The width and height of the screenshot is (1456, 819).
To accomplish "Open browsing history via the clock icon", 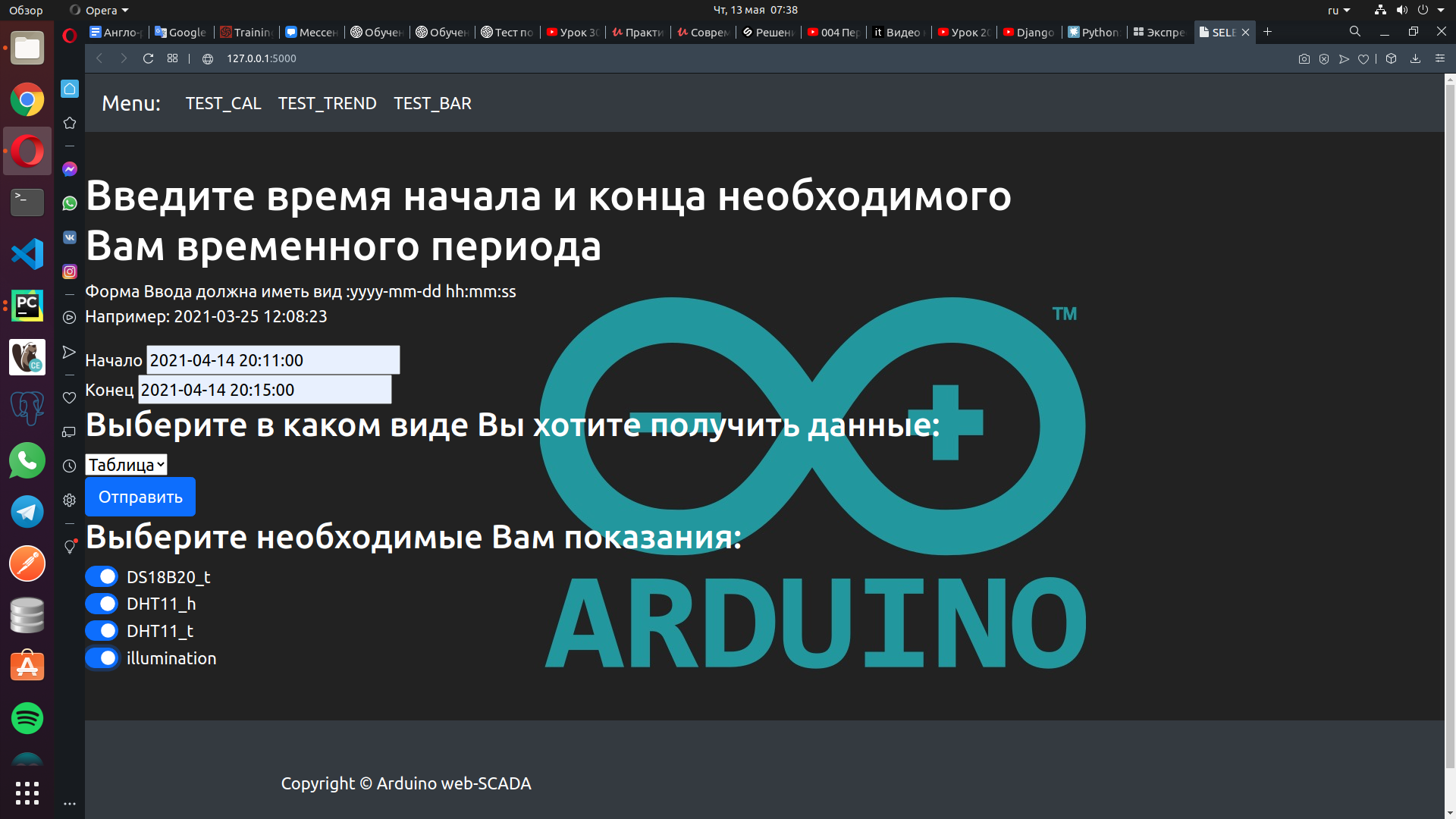I will pyautogui.click(x=69, y=466).
